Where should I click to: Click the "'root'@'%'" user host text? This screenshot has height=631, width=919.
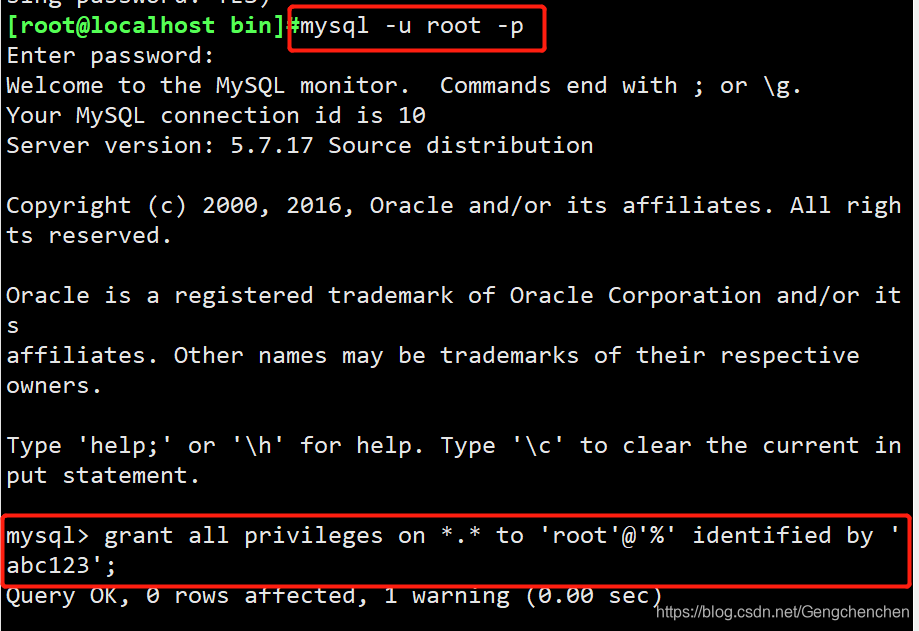click(x=607, y=536)
